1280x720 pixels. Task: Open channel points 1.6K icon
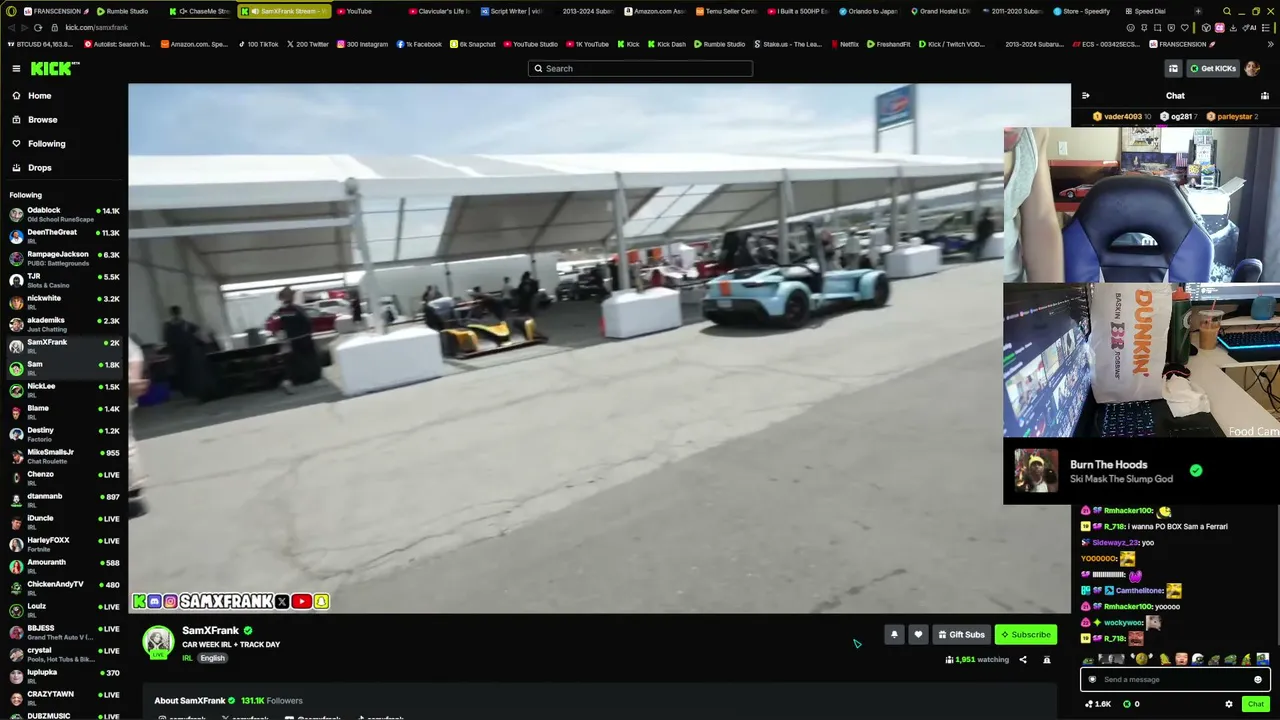pyautogui.click(x=1098, y=704)
